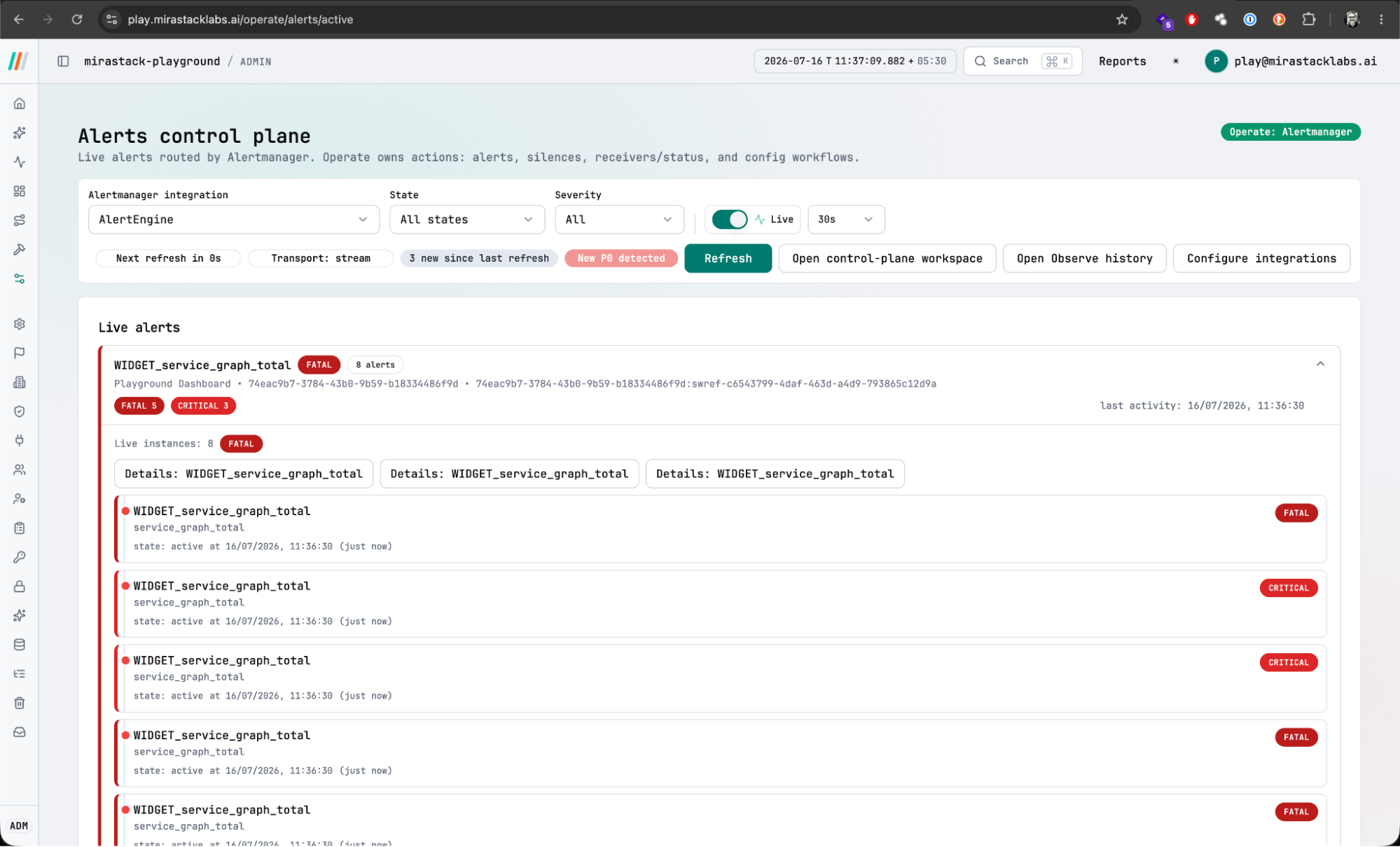Open the key icon in the sidebar
This screenshot has height=847, width=1400.
click(20, 557)
